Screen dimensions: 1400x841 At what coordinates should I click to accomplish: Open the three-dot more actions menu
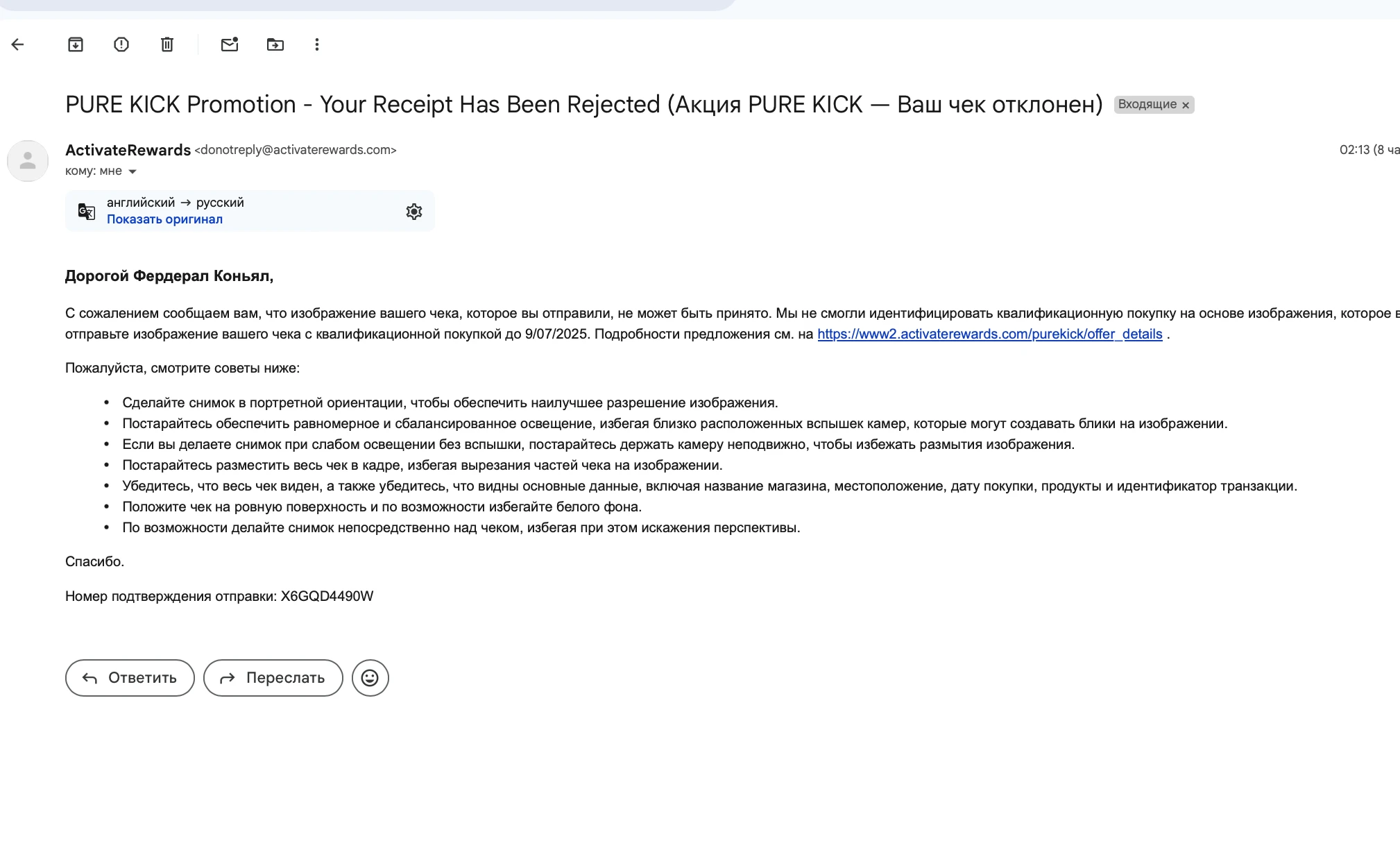(x=317, y=44)
